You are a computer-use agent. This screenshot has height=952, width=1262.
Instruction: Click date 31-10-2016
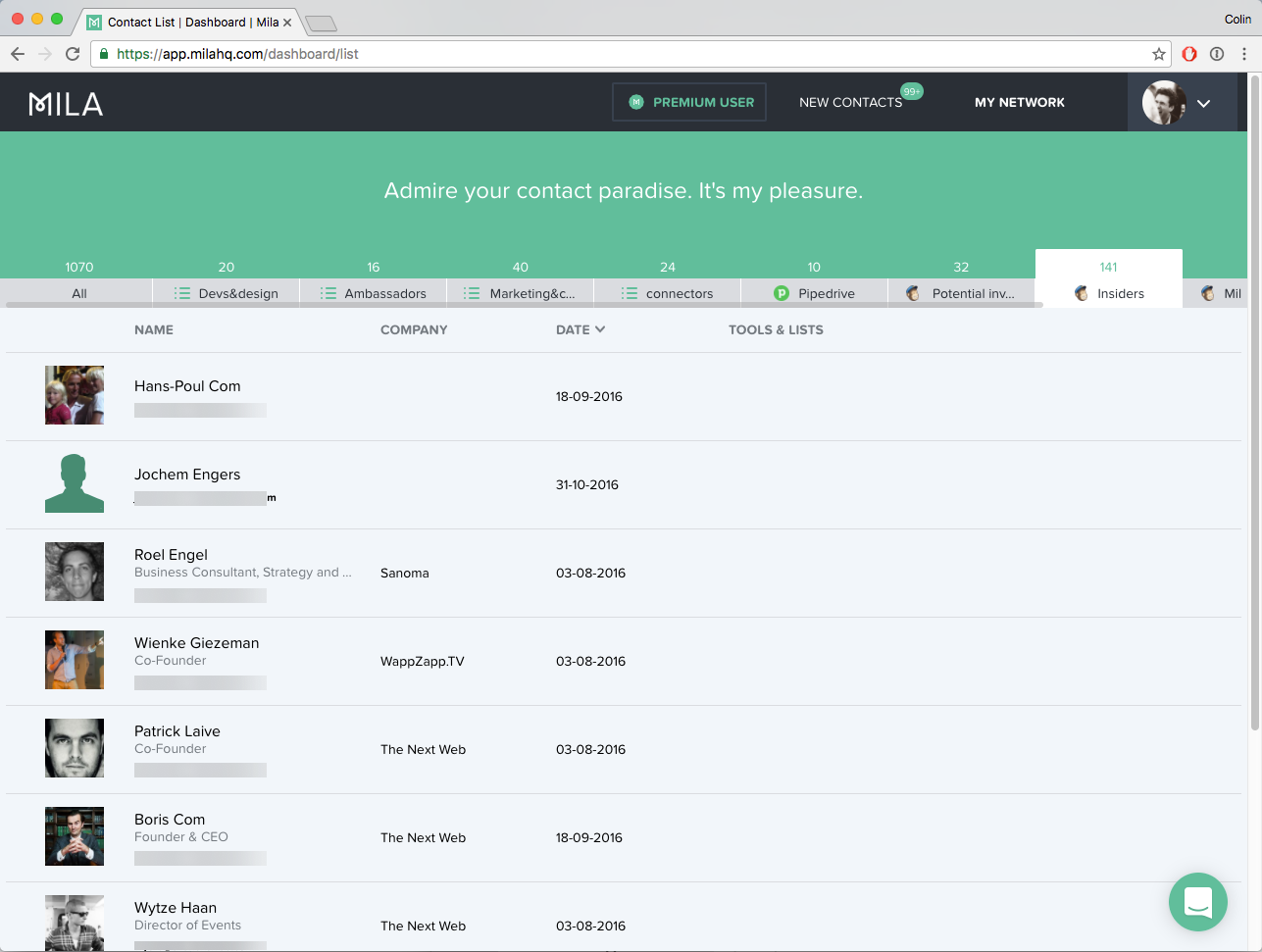click(x=587, y=484)
